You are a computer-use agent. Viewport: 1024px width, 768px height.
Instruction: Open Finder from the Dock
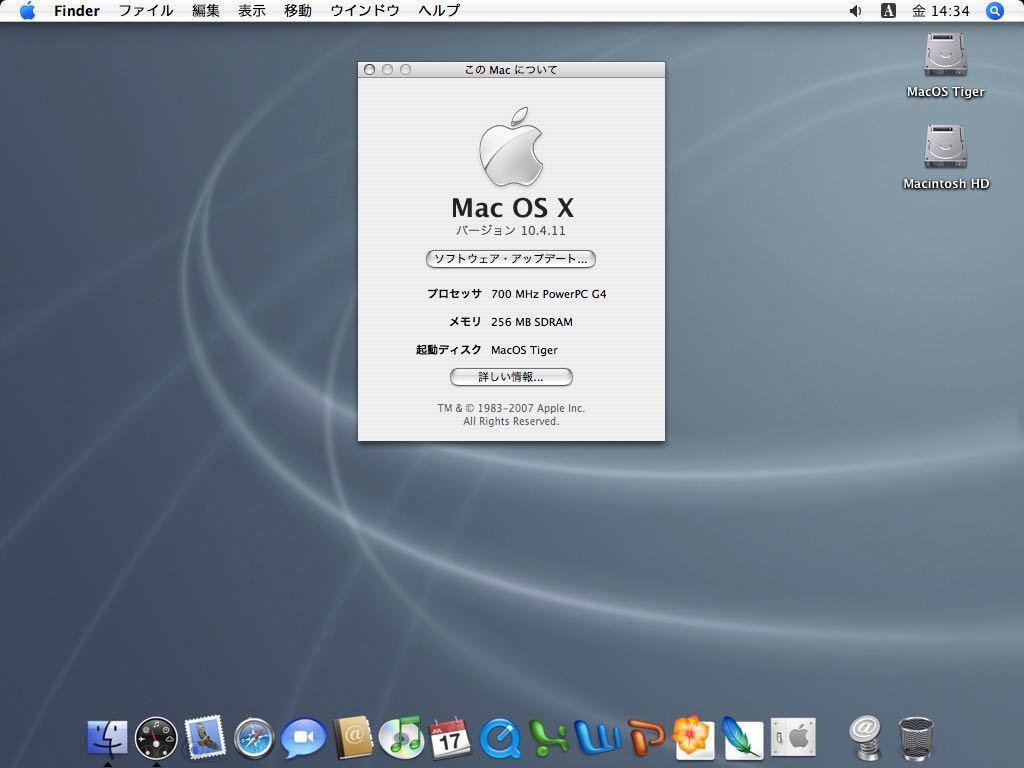pyautogui.click(x=108, y=737)
